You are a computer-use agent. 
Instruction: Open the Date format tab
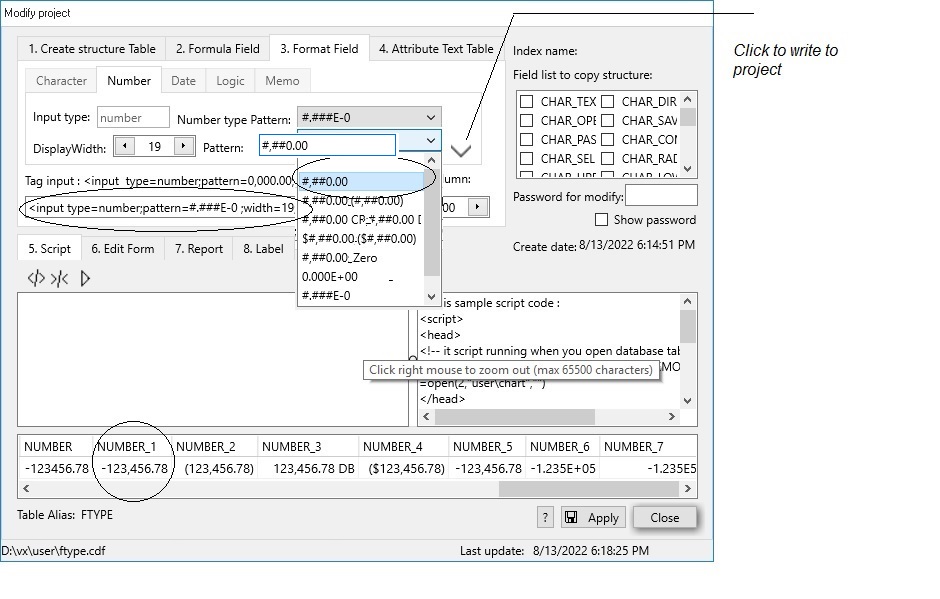click(x=183, y=81)
